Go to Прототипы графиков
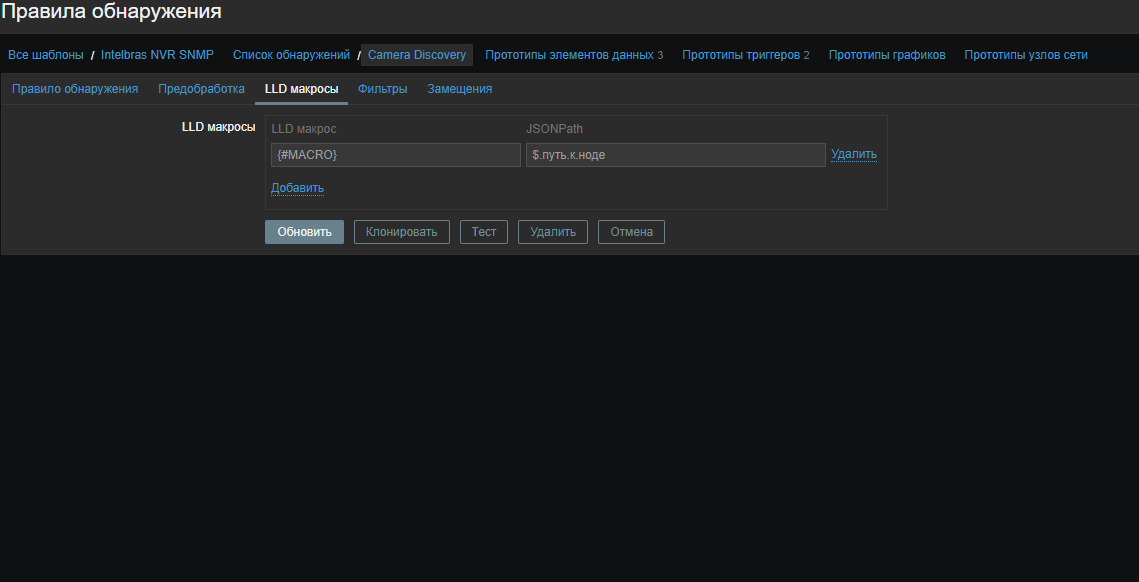Viewport: 1139px width, 582px height. (886, 55)
